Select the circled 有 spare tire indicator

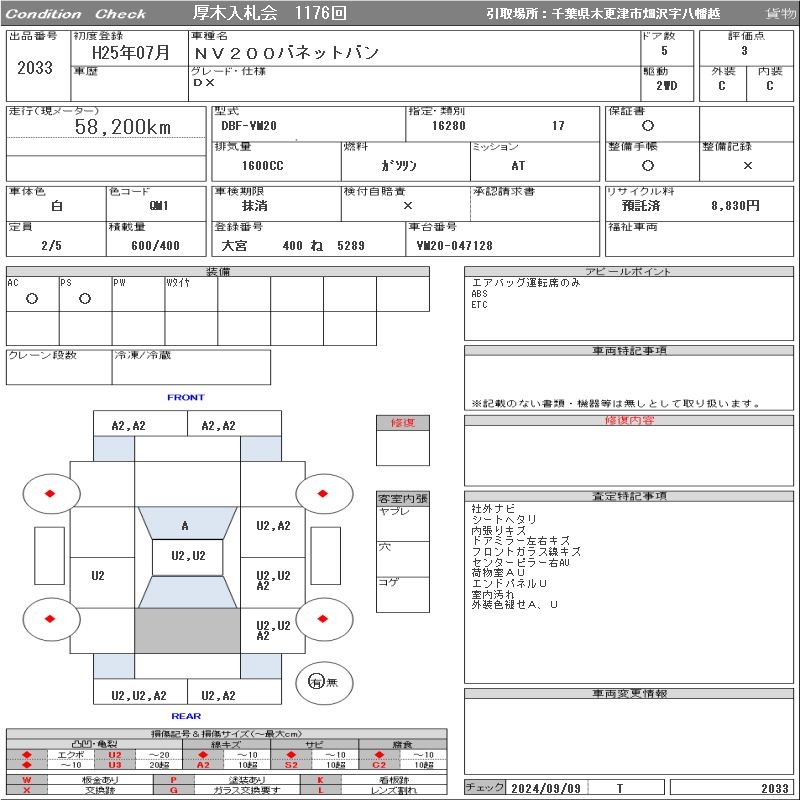coord(316,682)
